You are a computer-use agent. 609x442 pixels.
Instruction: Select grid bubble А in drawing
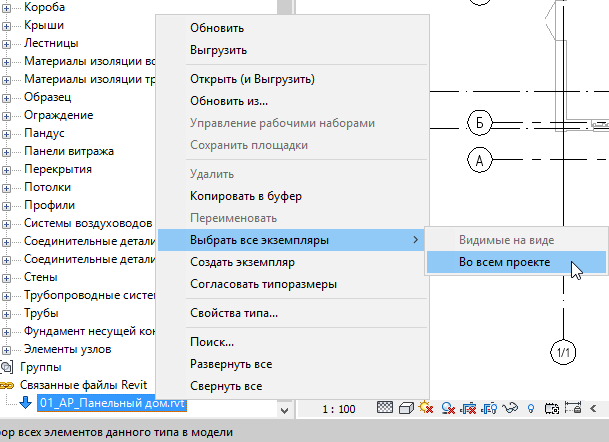(x=479, y=160)
